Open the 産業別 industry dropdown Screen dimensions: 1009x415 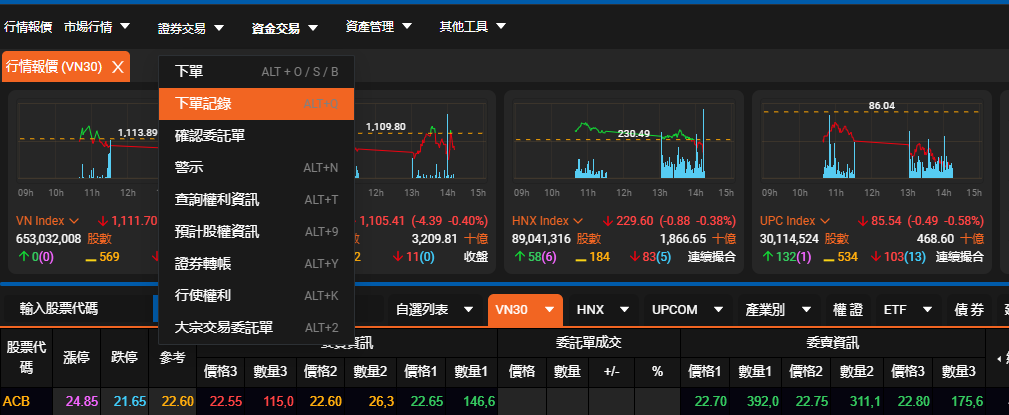coord(777,310)
